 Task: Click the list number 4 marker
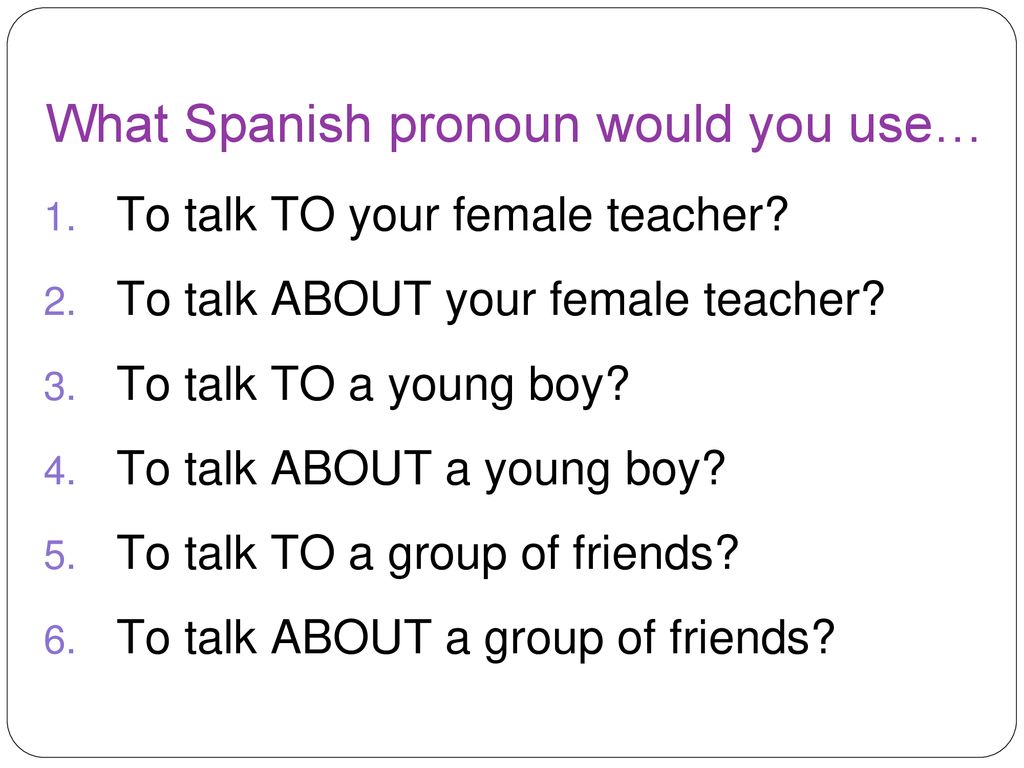click(59, 471)
